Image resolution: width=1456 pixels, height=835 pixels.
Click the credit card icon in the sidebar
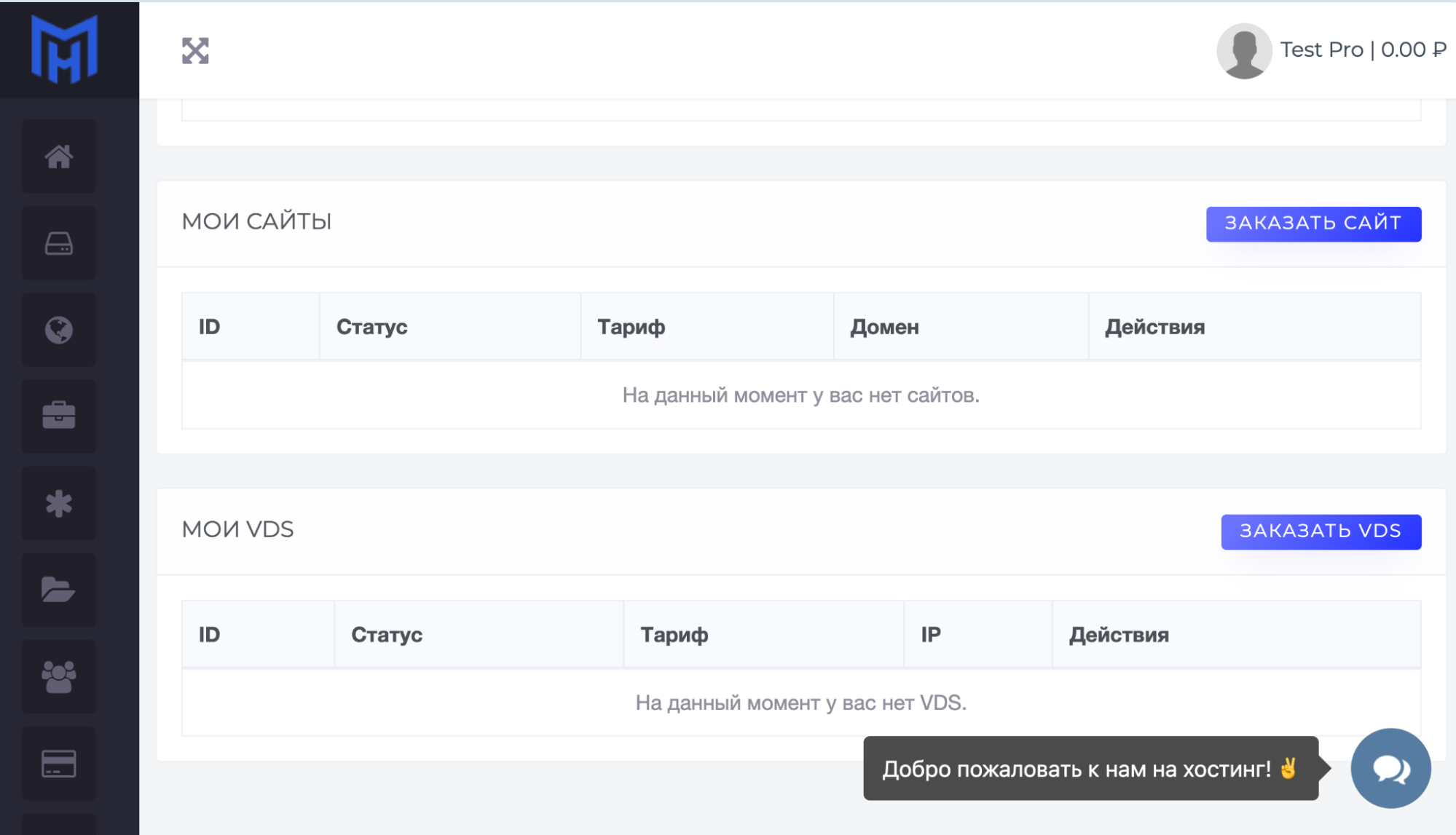59,764
